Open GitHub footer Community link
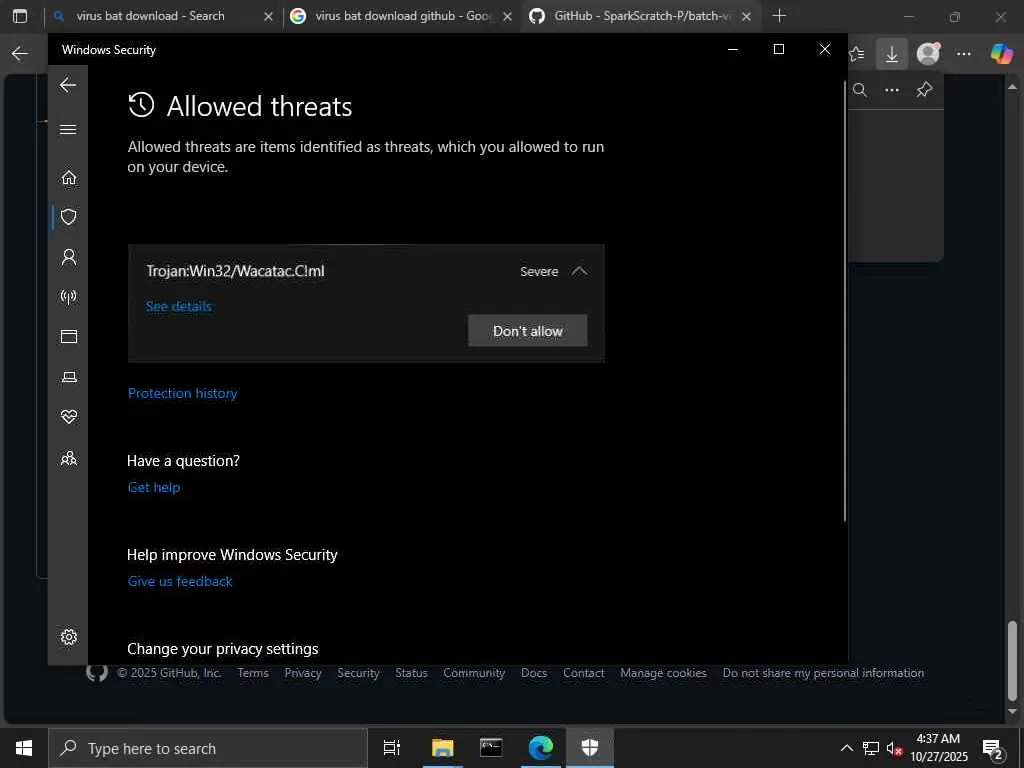 click(x=474, y=673)
